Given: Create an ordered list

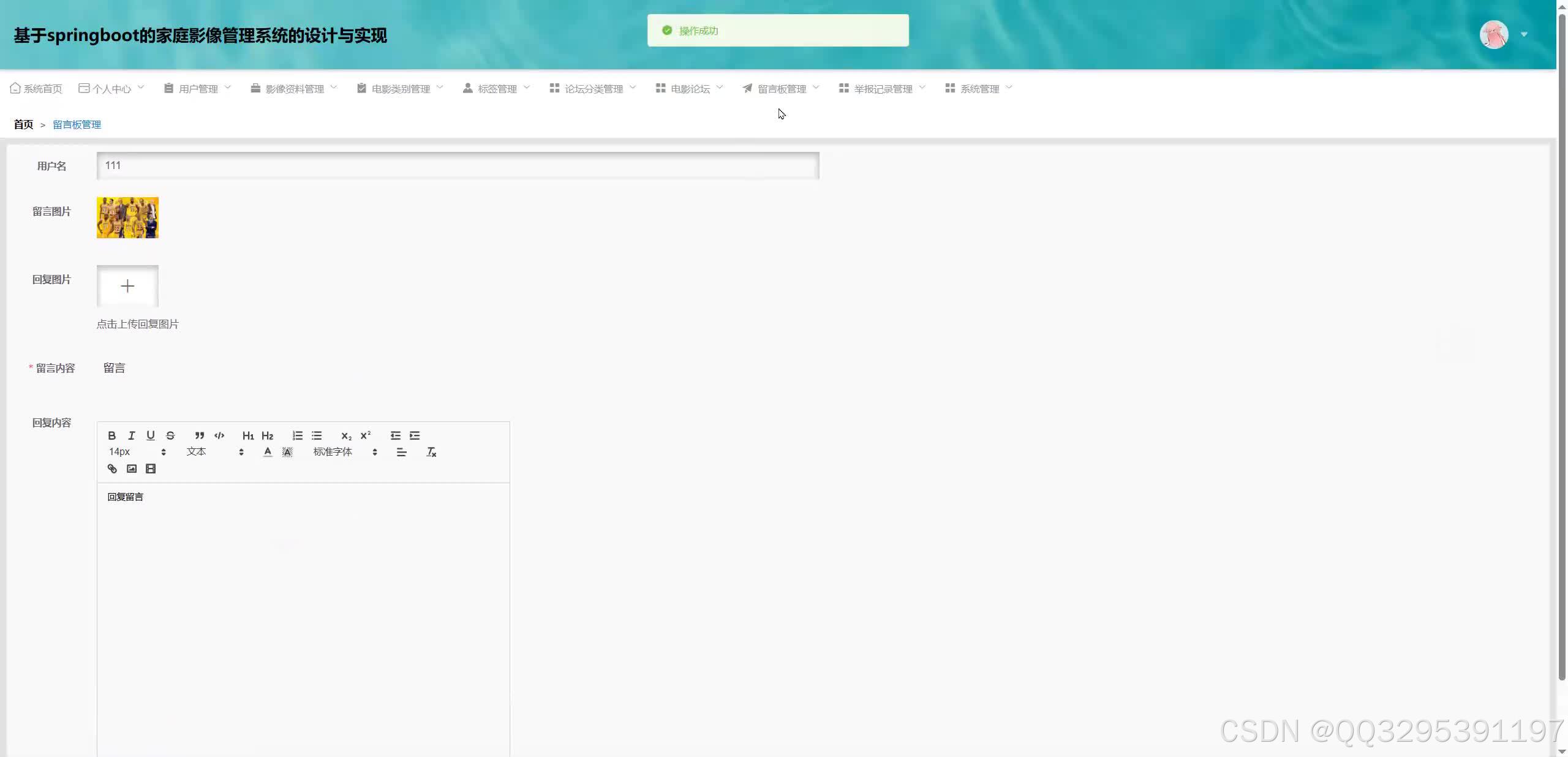Looking at the screenshot, I should tap(298, 435).
